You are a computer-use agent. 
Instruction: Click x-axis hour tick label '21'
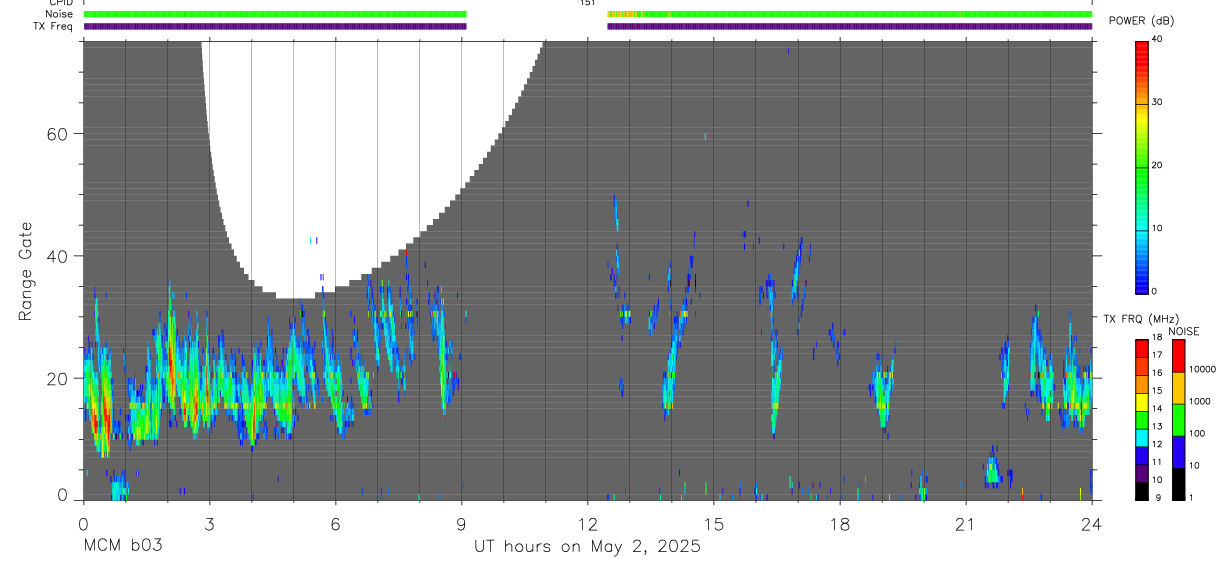(965, 524)
